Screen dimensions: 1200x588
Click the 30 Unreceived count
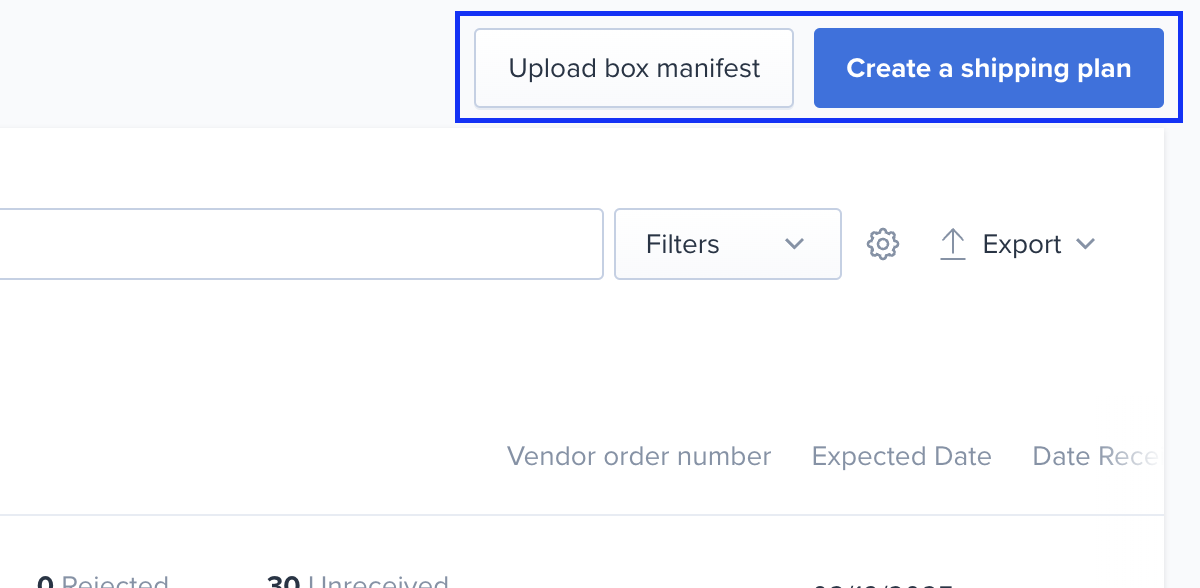[x=357, y=581]
